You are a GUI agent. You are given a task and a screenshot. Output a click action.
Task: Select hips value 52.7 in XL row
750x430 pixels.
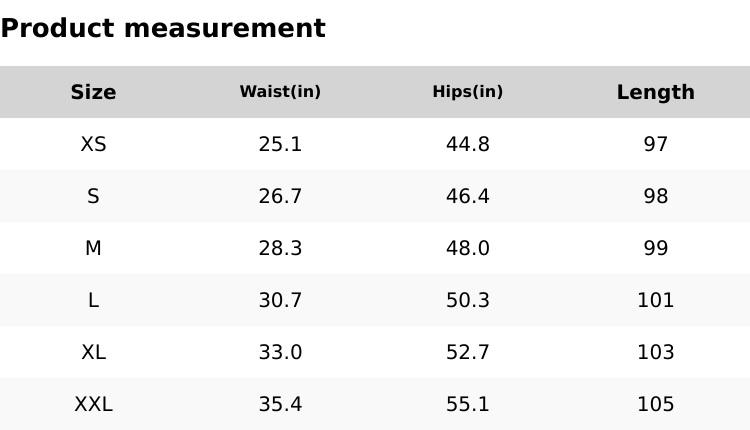[468, 352]
